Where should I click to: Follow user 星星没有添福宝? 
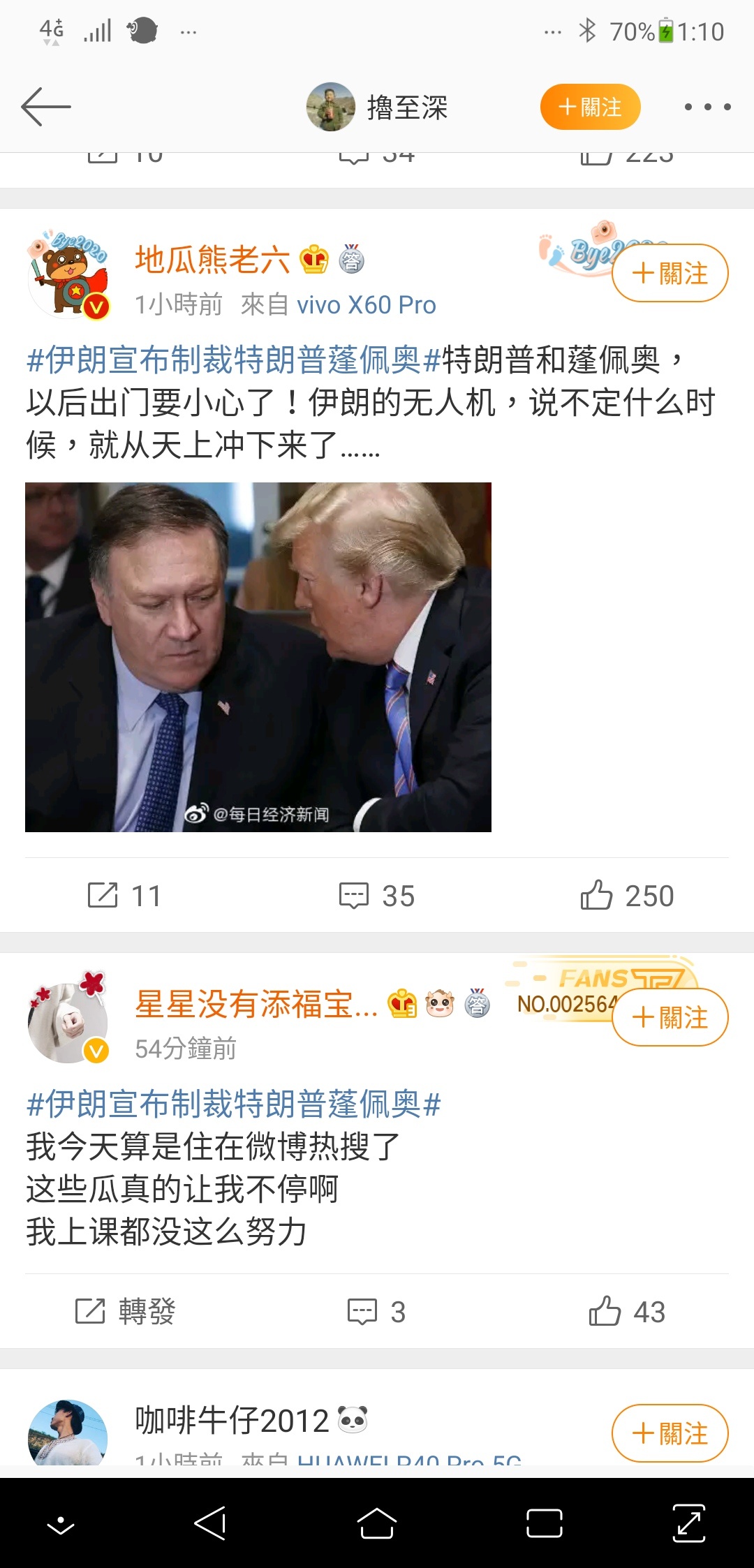pos(670,1017)
